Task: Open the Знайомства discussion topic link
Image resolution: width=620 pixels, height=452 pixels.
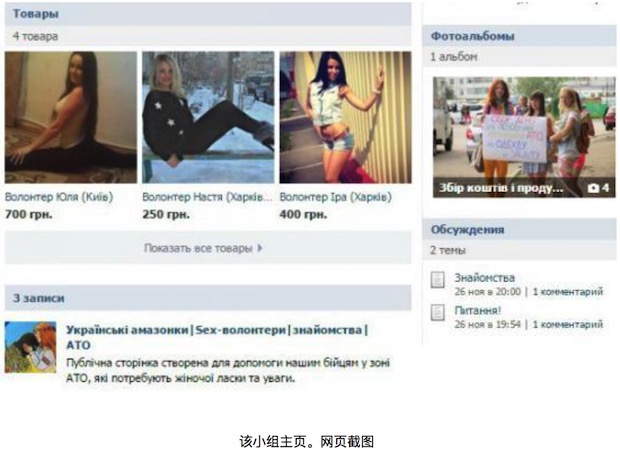Action: [x=484, y=278]
